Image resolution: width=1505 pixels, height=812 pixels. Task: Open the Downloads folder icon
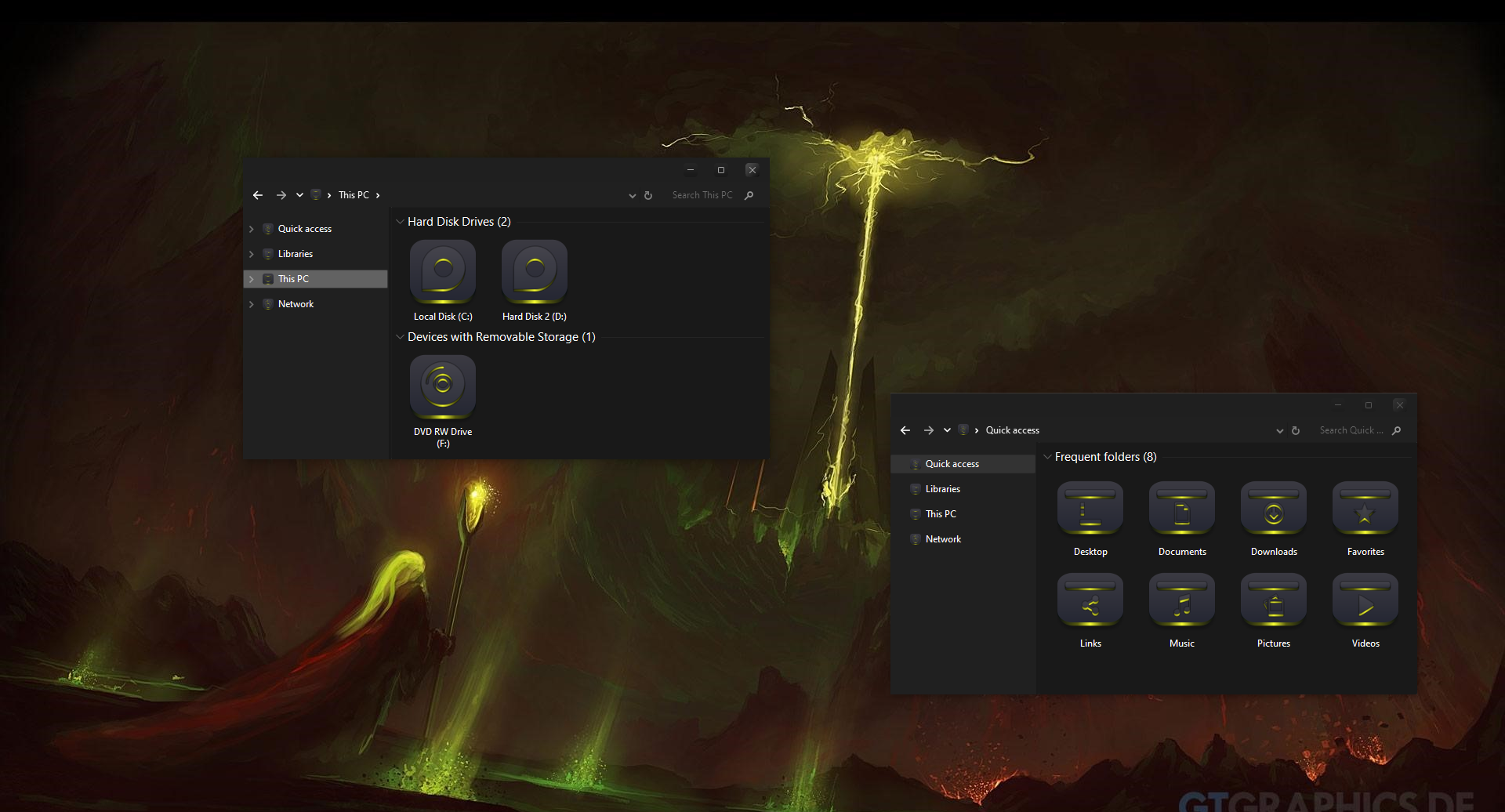(x=1274, y=509)
